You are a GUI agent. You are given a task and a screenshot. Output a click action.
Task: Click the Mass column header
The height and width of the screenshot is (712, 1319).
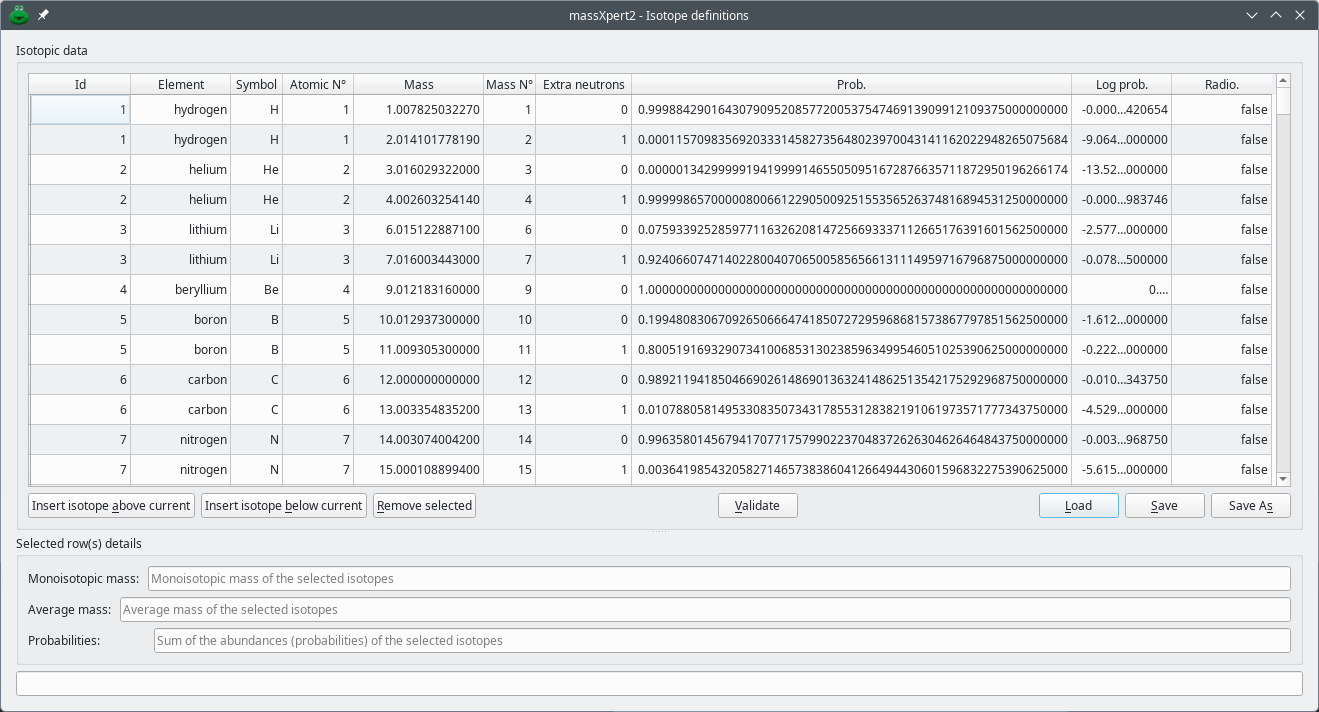point(418,85)
